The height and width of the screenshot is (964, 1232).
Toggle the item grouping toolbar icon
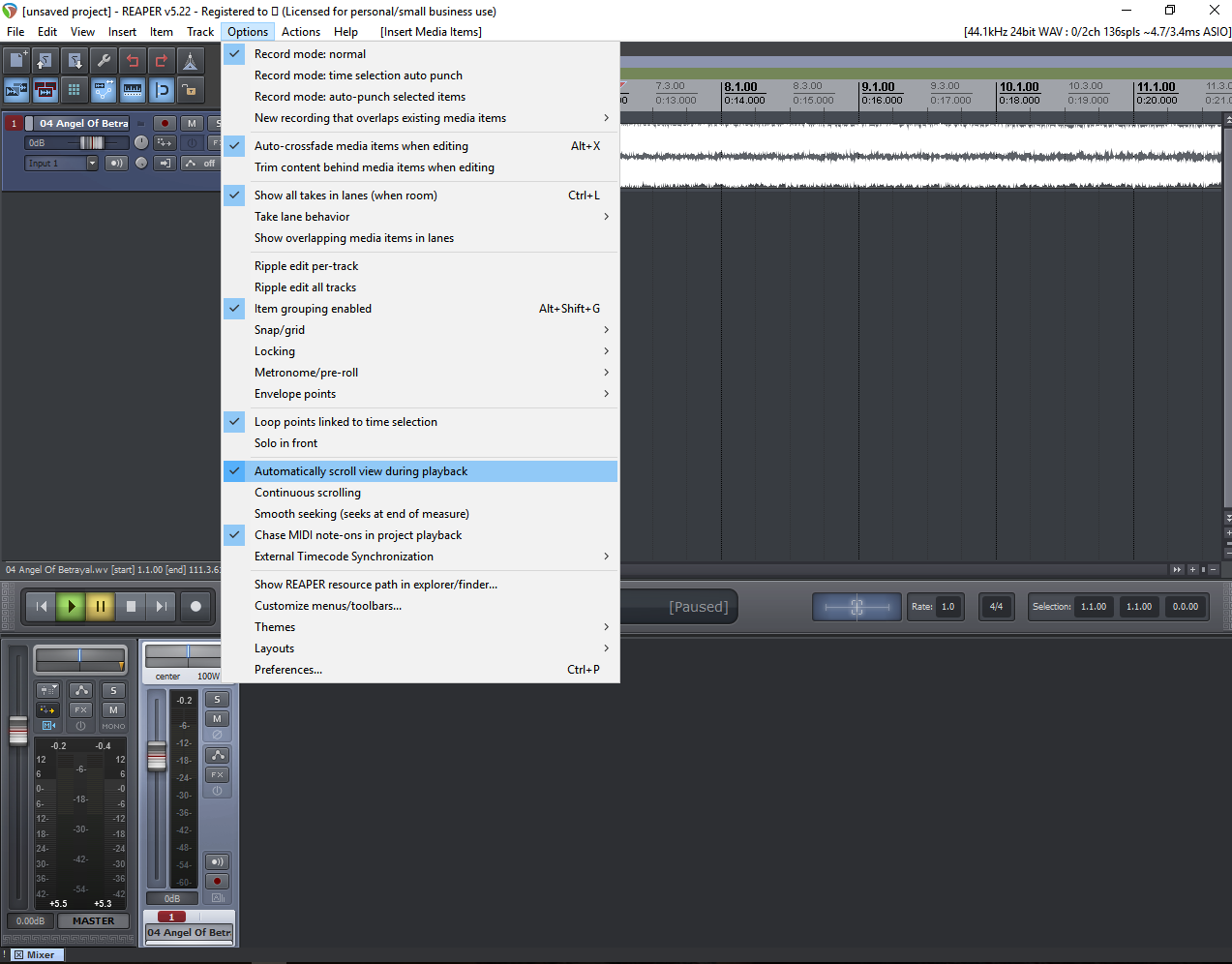pos(45,90)
